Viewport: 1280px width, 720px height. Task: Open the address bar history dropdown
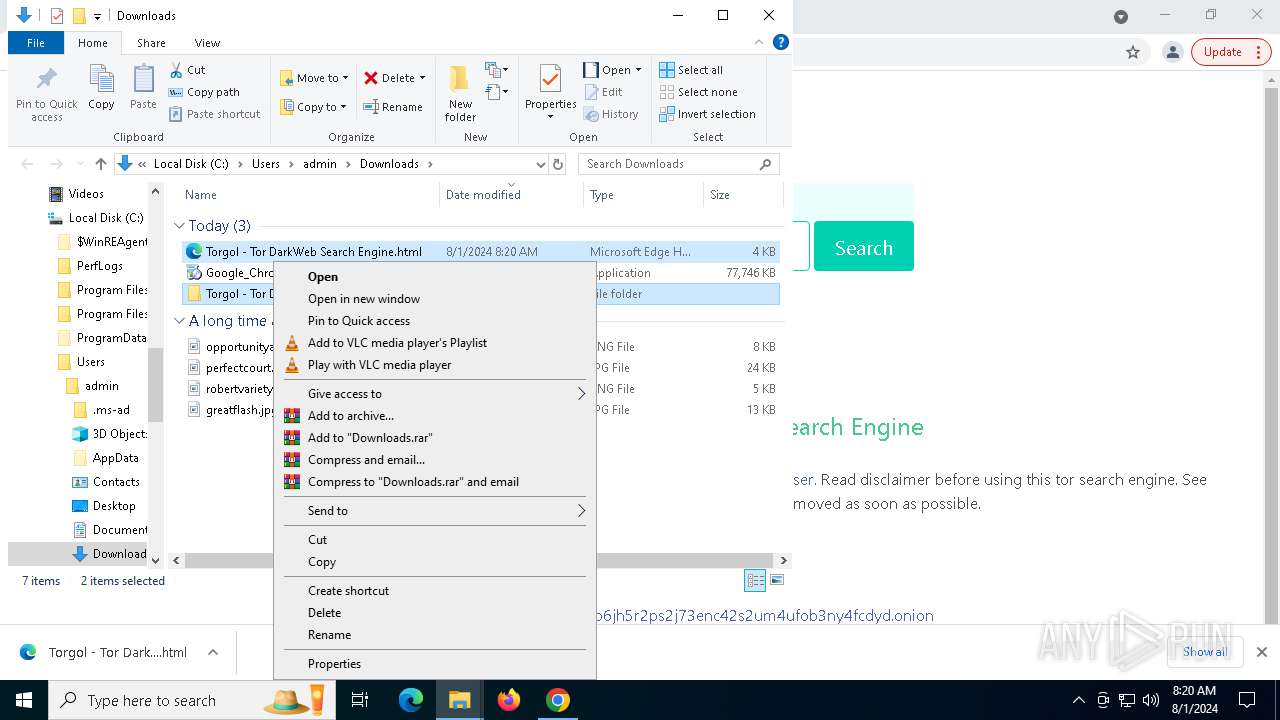tap(540, 164)
